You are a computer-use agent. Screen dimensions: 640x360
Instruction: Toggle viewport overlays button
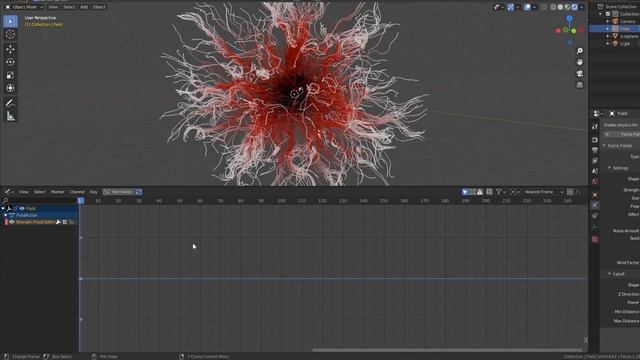[527, 7]
